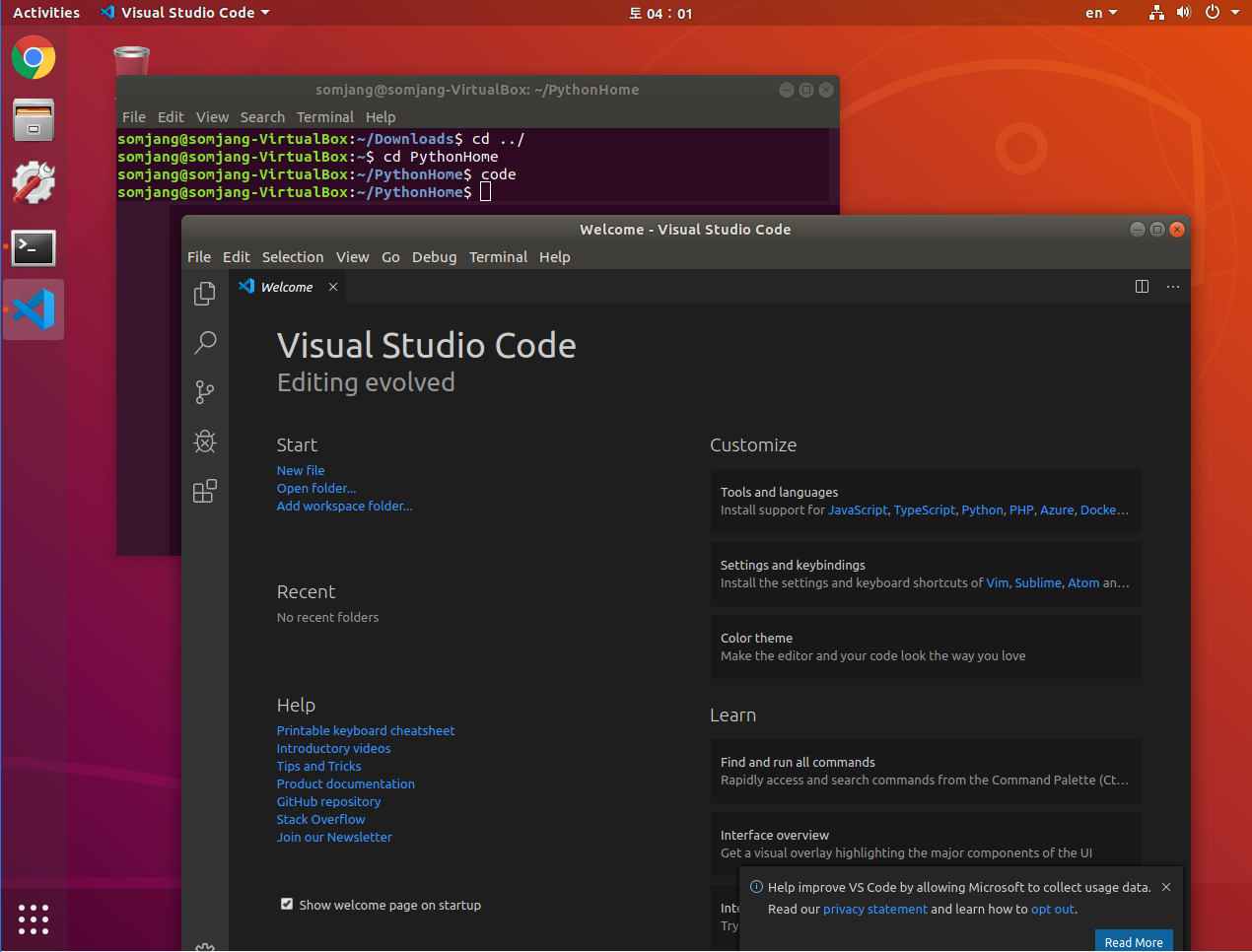Click the volume icon in top bar
Viewport: 1252px width, 952px height.
coord(1184,13)
